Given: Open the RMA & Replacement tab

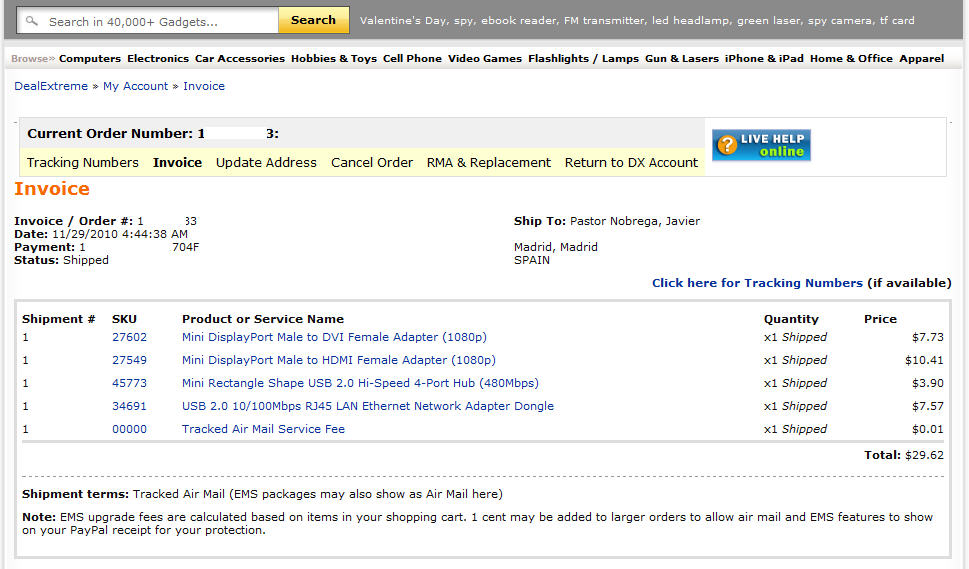Looking at the screenshot, I should point(489,162).
